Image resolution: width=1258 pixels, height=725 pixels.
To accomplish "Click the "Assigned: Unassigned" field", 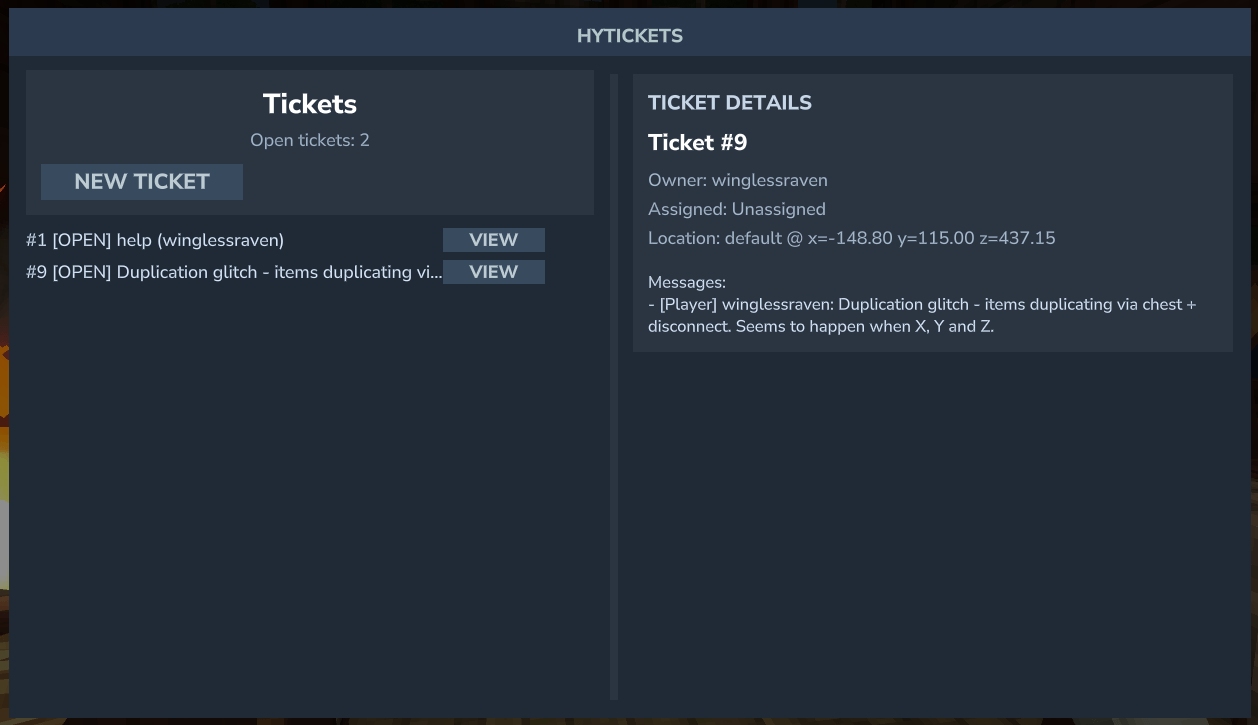I will click(x=737, y=210).
